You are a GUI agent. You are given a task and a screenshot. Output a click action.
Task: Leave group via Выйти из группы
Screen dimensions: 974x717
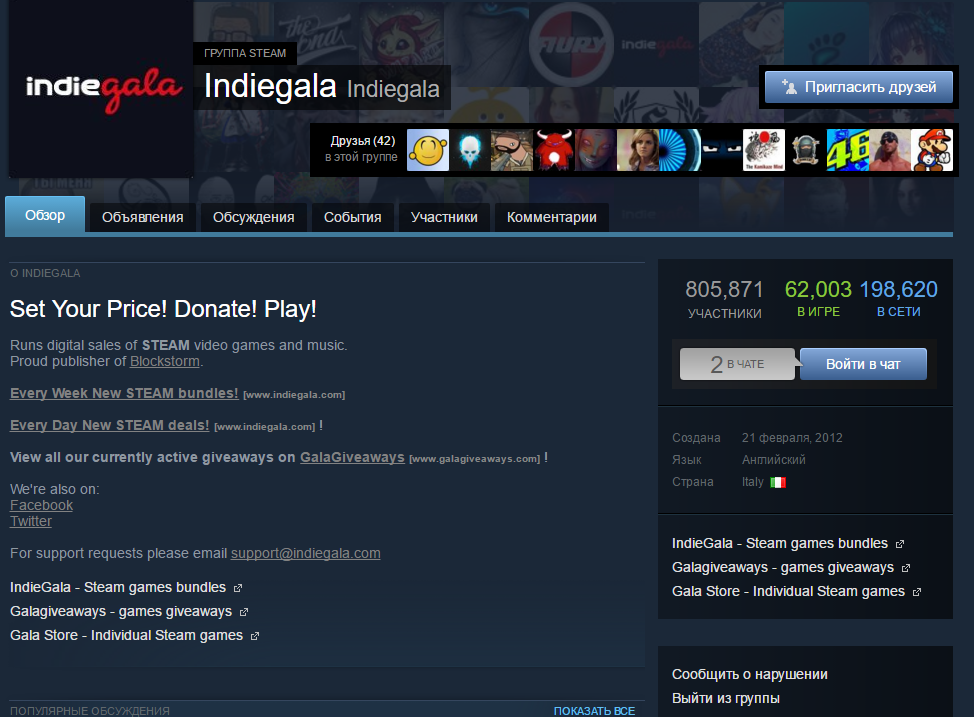coord(726,698)
